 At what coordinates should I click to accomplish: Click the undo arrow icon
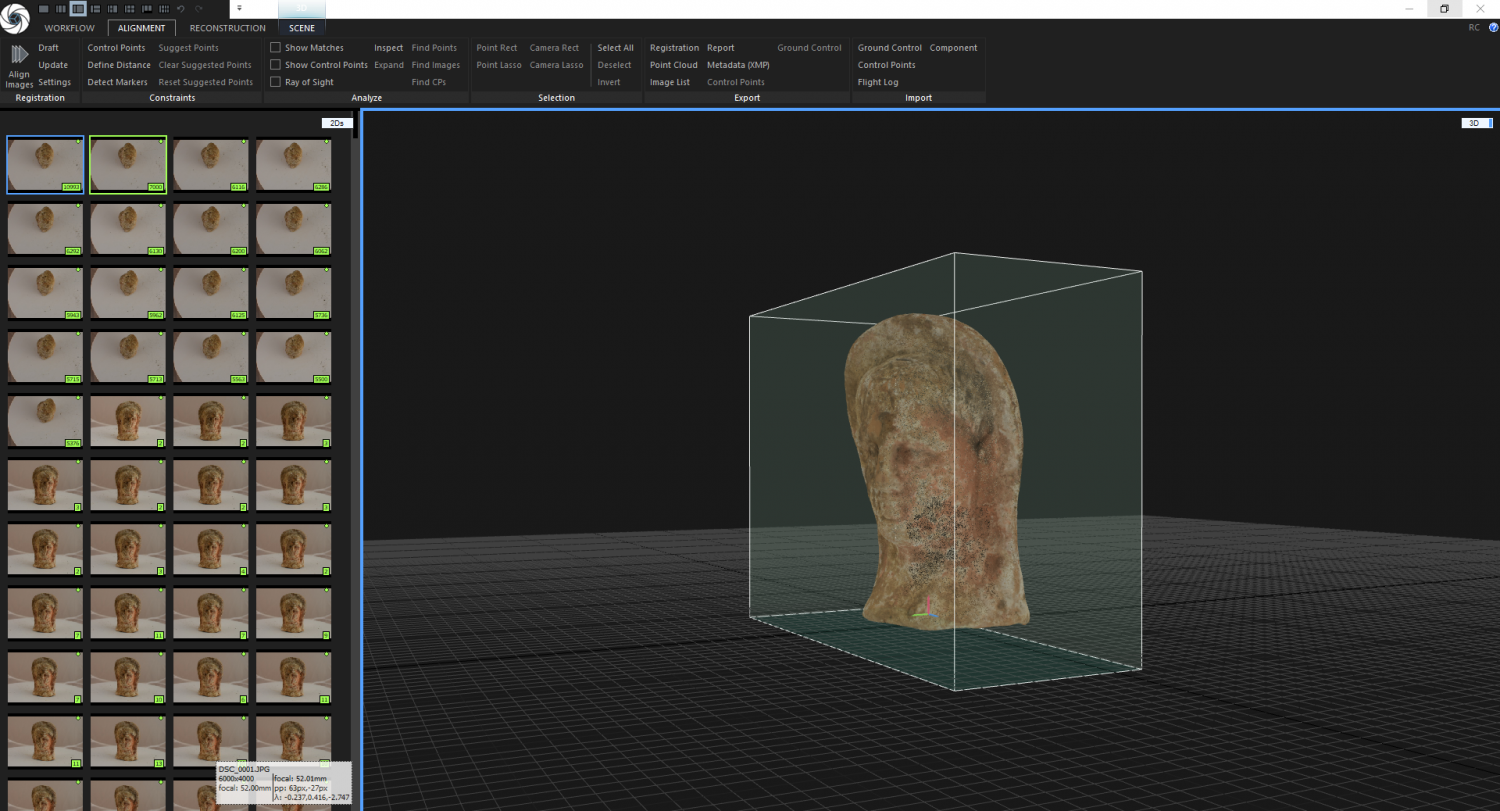[x=180, y=9]
